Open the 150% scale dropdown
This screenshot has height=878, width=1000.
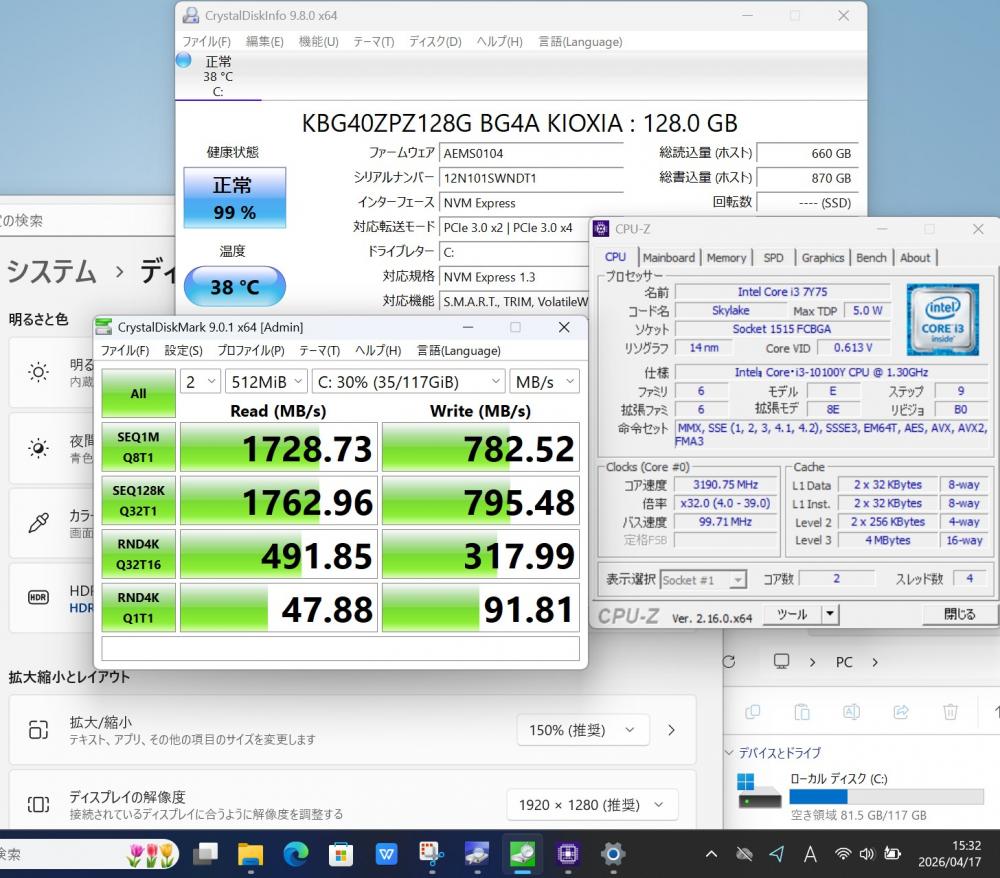[582, 730]
